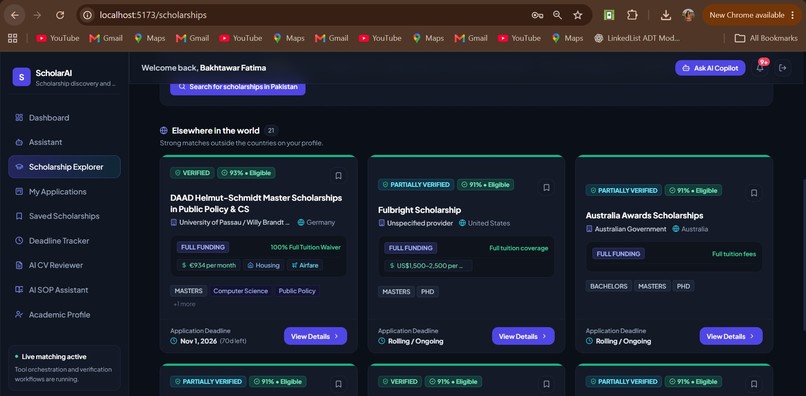Open Saved Scholarships in sidebar
Screen dimensions: 806x396
tap(64, 216)
